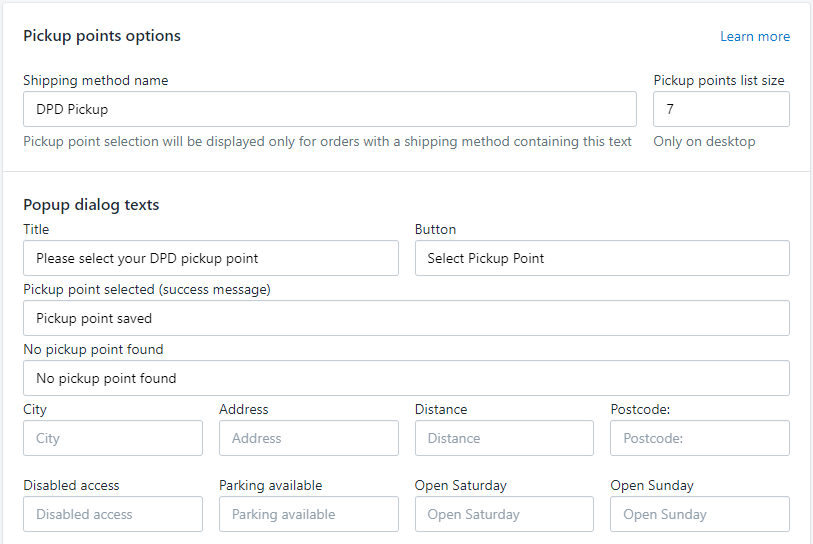The image size is (813, 544).
Task: Focus the Address input field
Action: (x=309, y=438)
